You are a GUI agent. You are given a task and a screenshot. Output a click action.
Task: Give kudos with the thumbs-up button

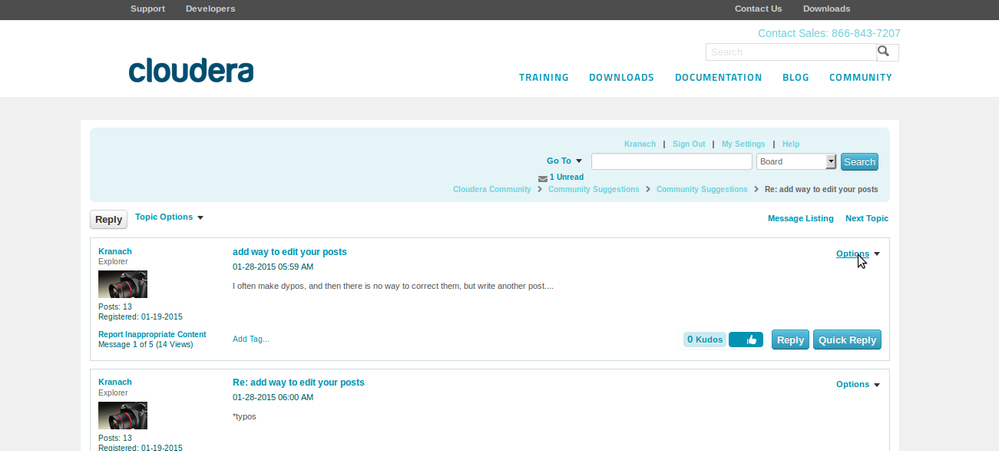(745, 340)
